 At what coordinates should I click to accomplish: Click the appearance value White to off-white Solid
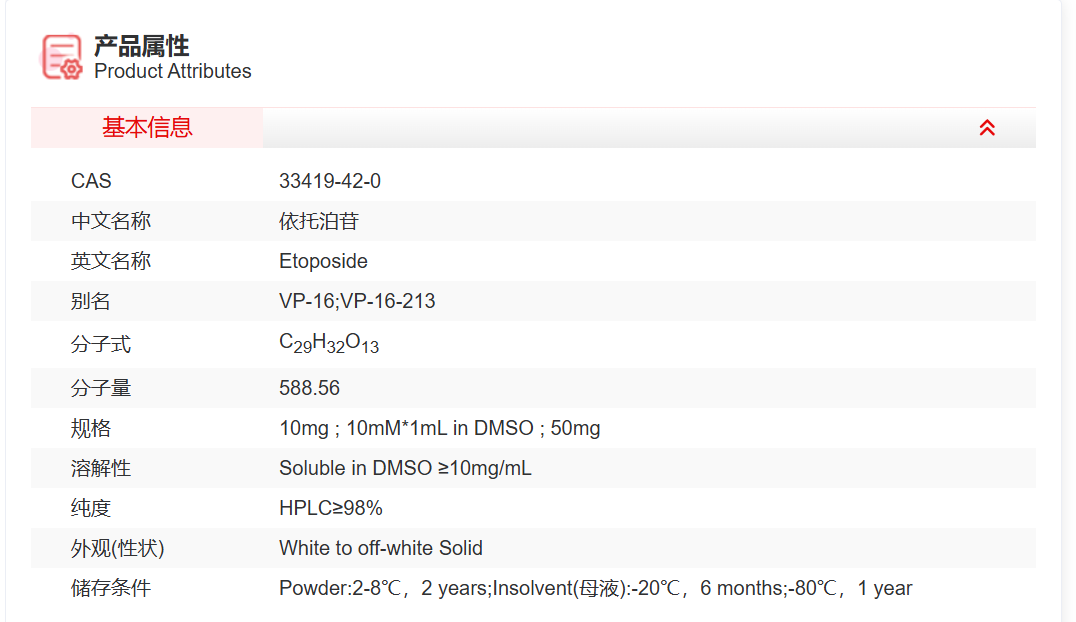coord(380,548)
